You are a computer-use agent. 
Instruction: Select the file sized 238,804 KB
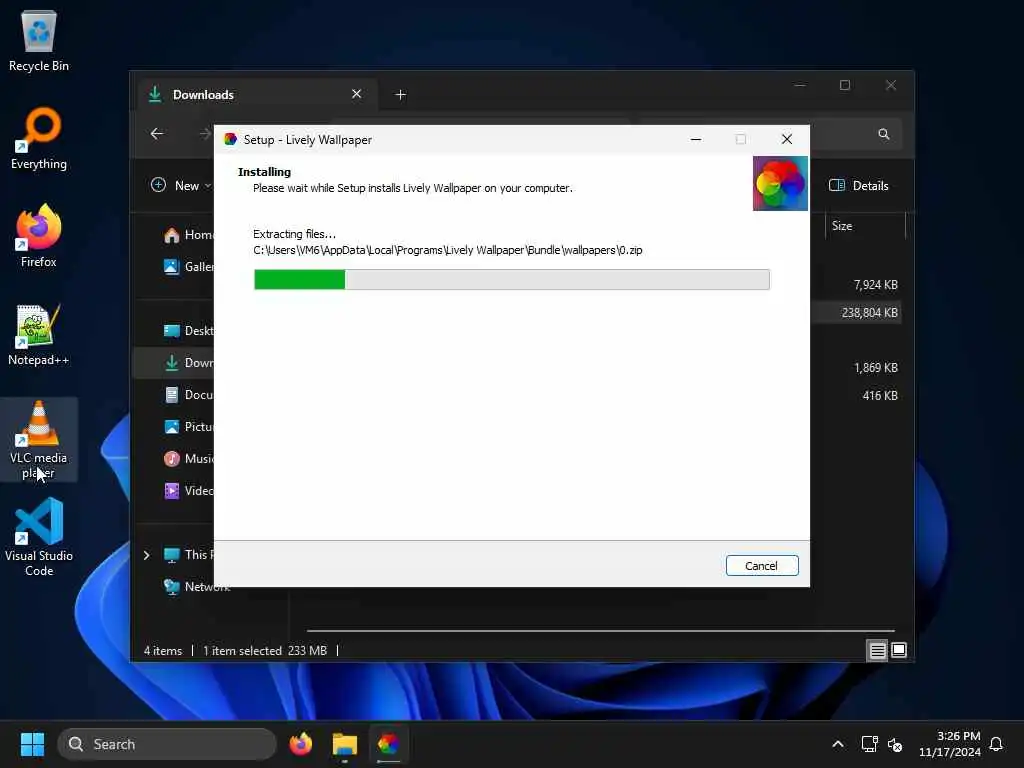coord(869,313)
